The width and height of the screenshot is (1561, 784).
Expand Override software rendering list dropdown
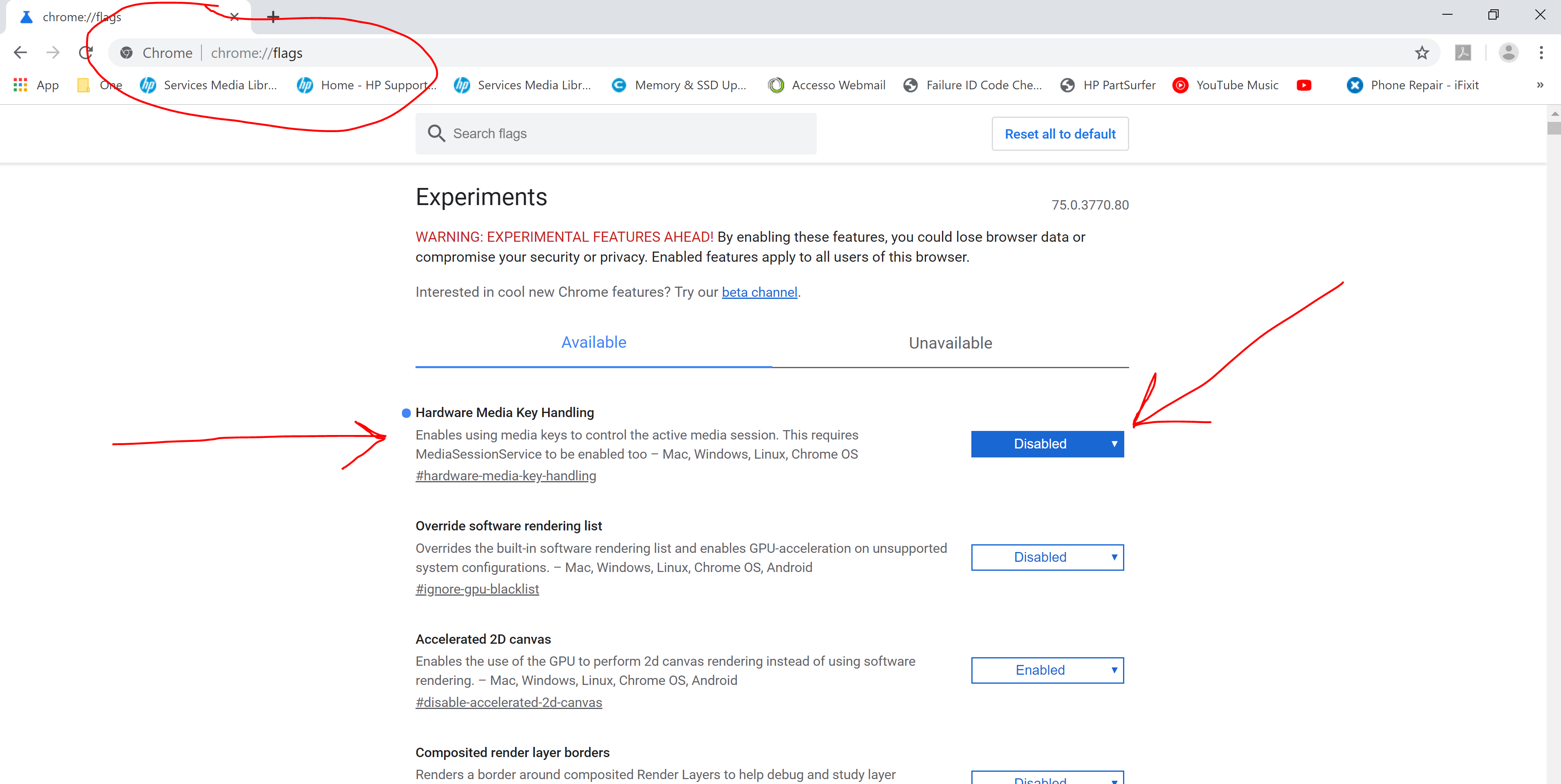click(1047, 557)
